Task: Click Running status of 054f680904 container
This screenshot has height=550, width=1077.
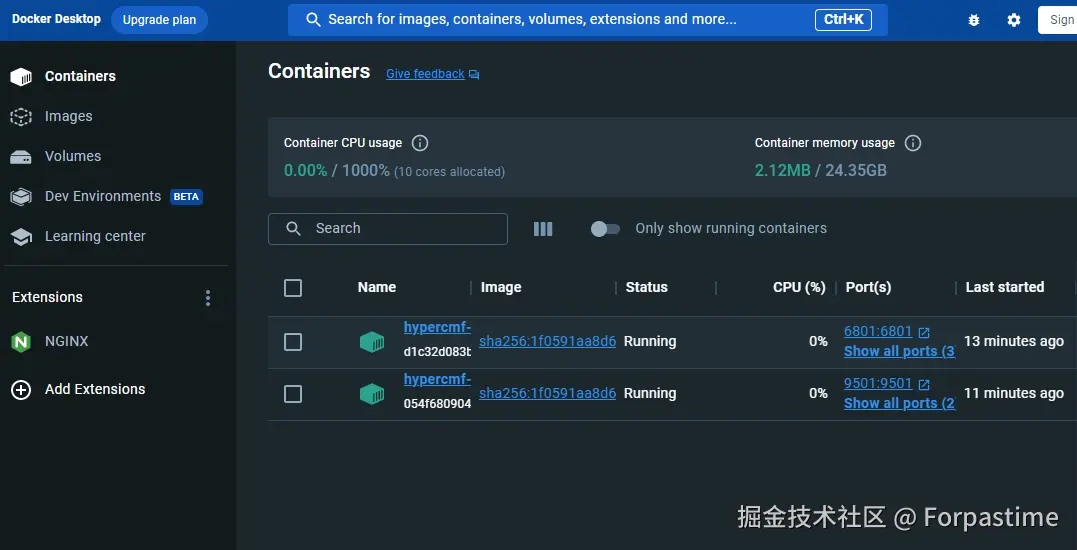Action: (650, 393)
